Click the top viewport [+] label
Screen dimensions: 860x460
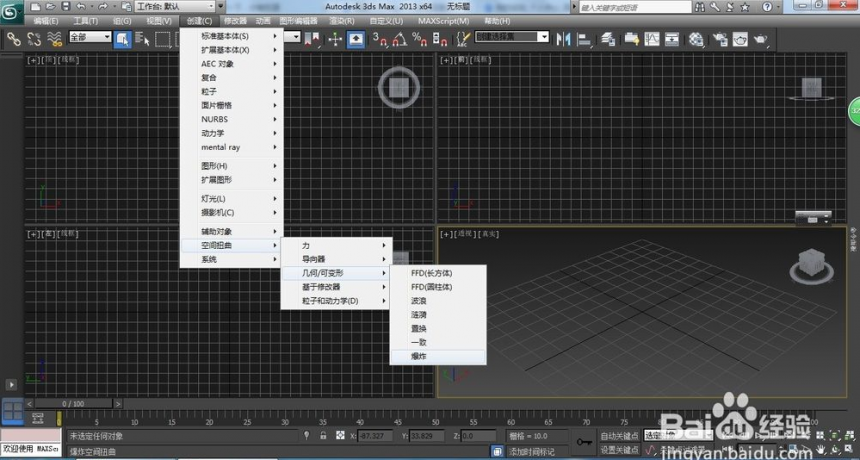point(33,60)
